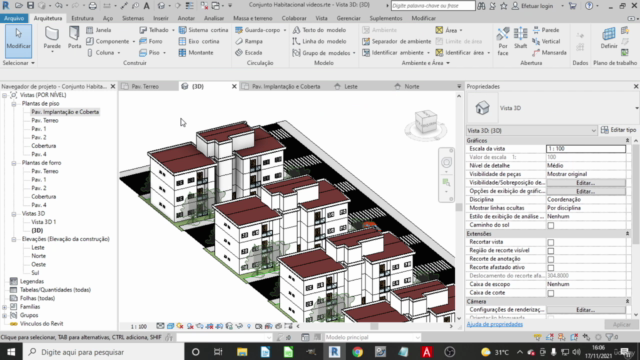Click Texto do modelo tool
The width and height of the screenshot is (640, 360).
pos(319,30)
